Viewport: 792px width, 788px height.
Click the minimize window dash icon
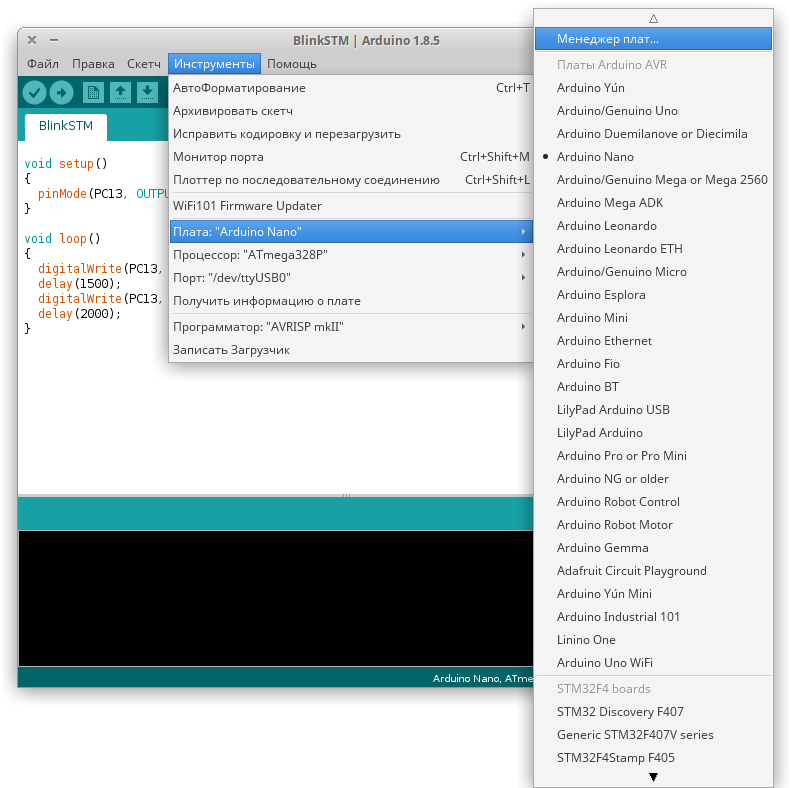54,39
